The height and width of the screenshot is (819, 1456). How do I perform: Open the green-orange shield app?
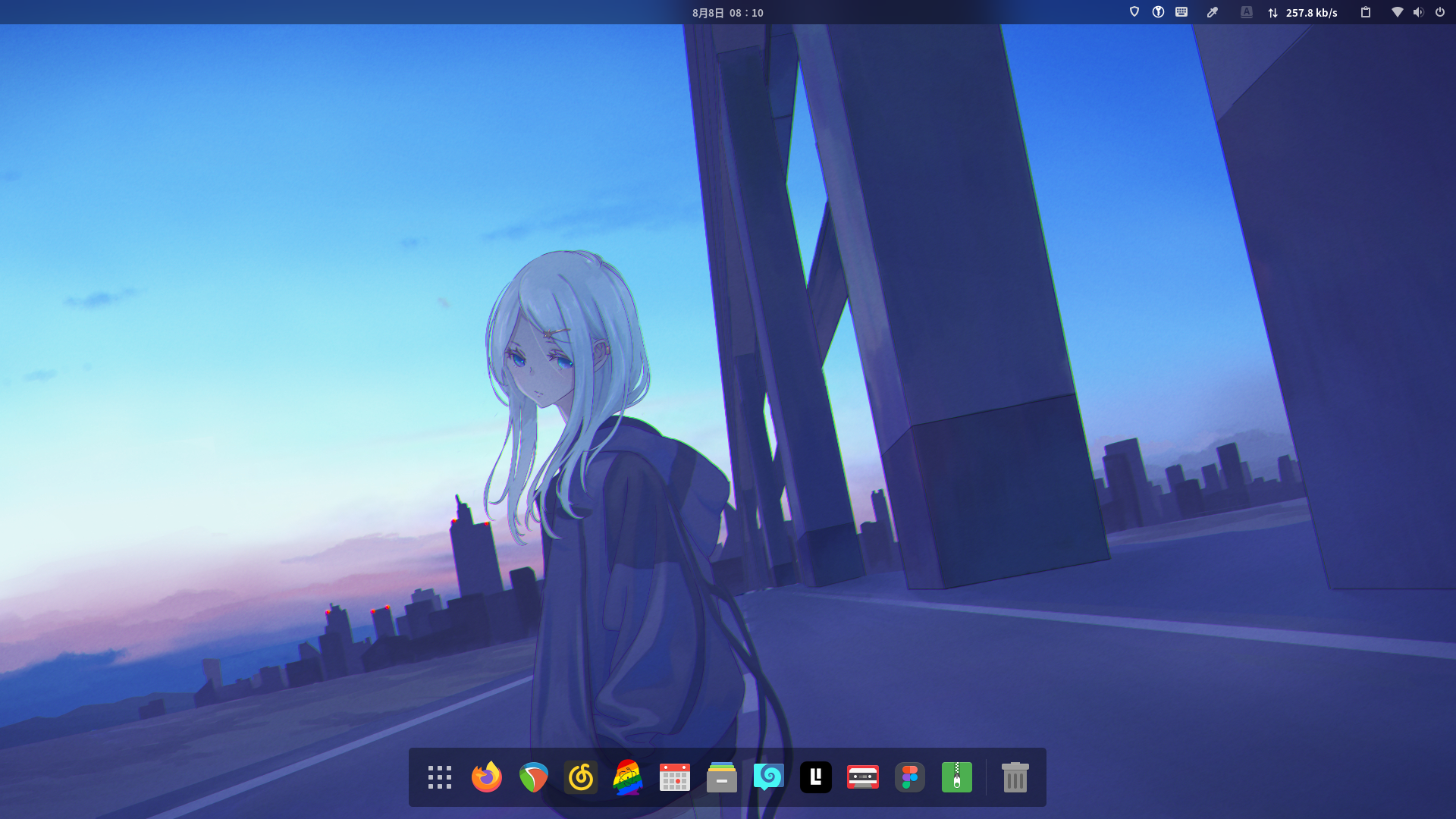(x=534, y=777)
